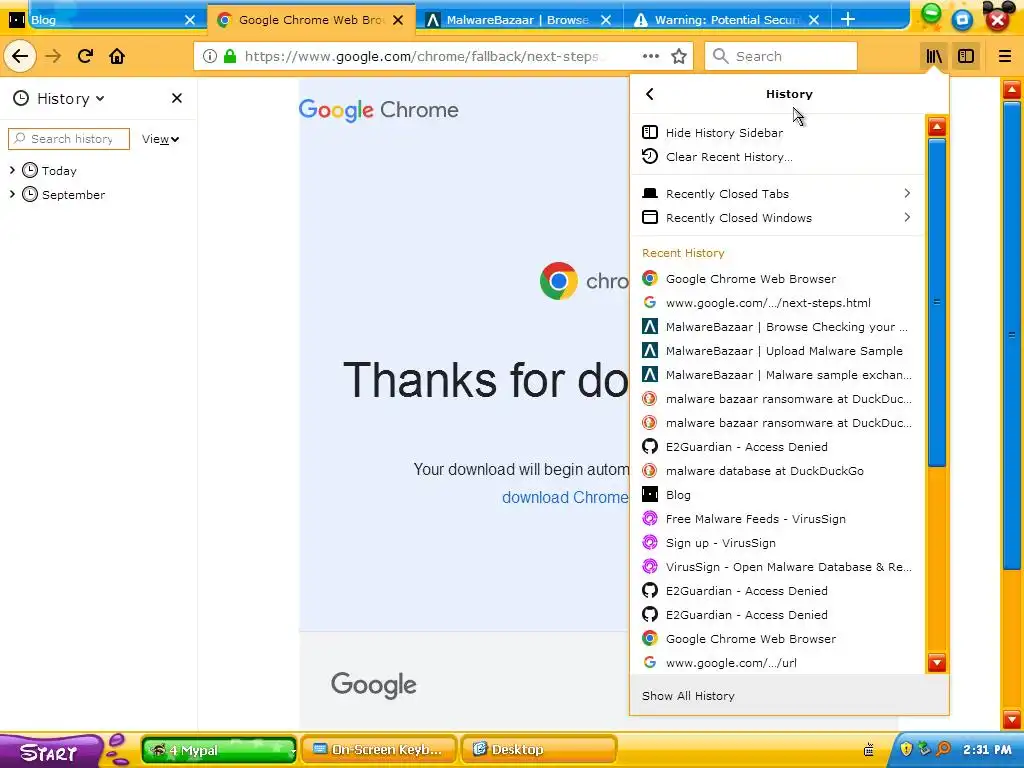Open a new tab with plus button

tap(848, 20)
